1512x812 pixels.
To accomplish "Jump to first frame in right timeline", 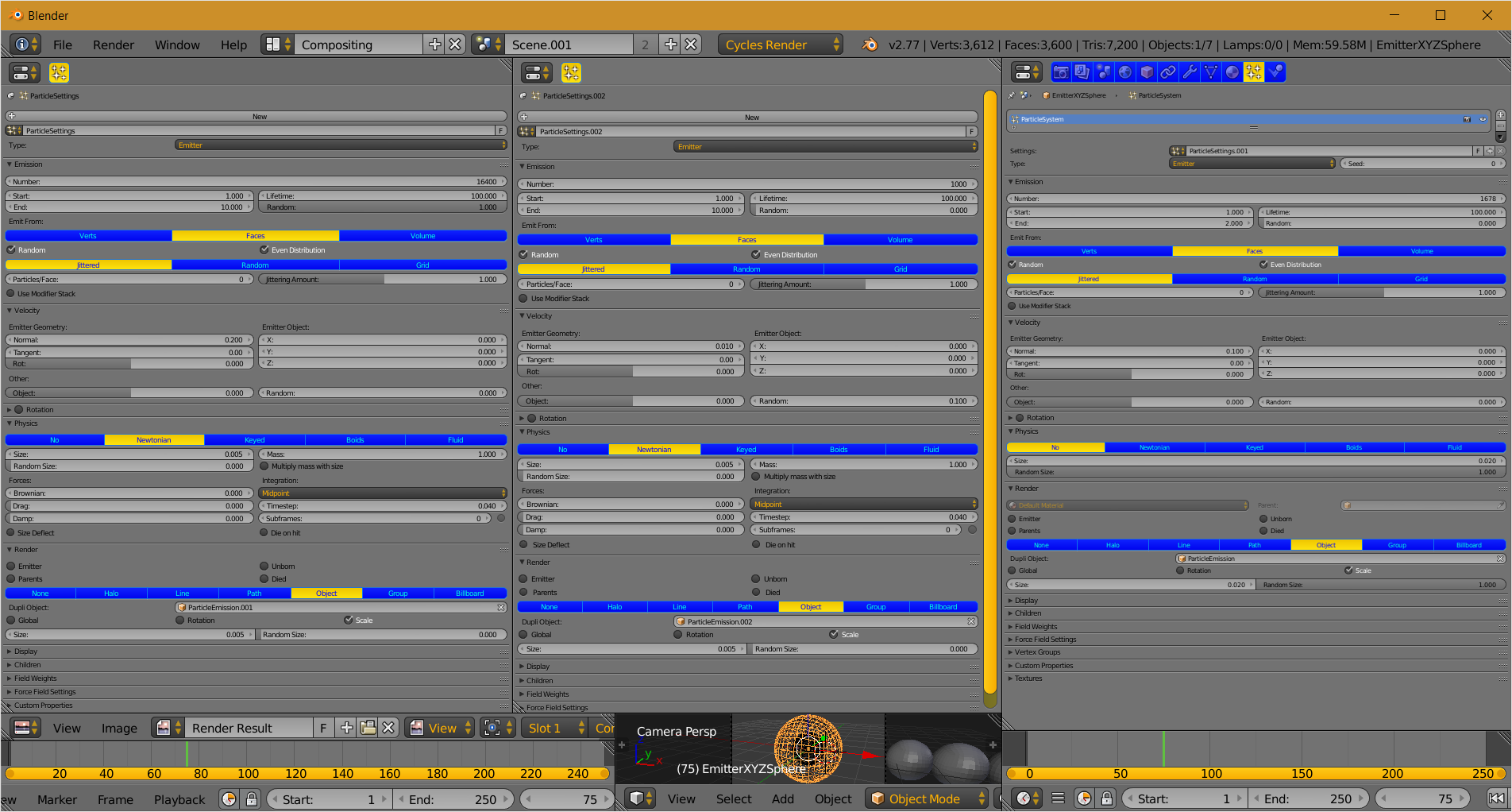I will coord(1496,798).
